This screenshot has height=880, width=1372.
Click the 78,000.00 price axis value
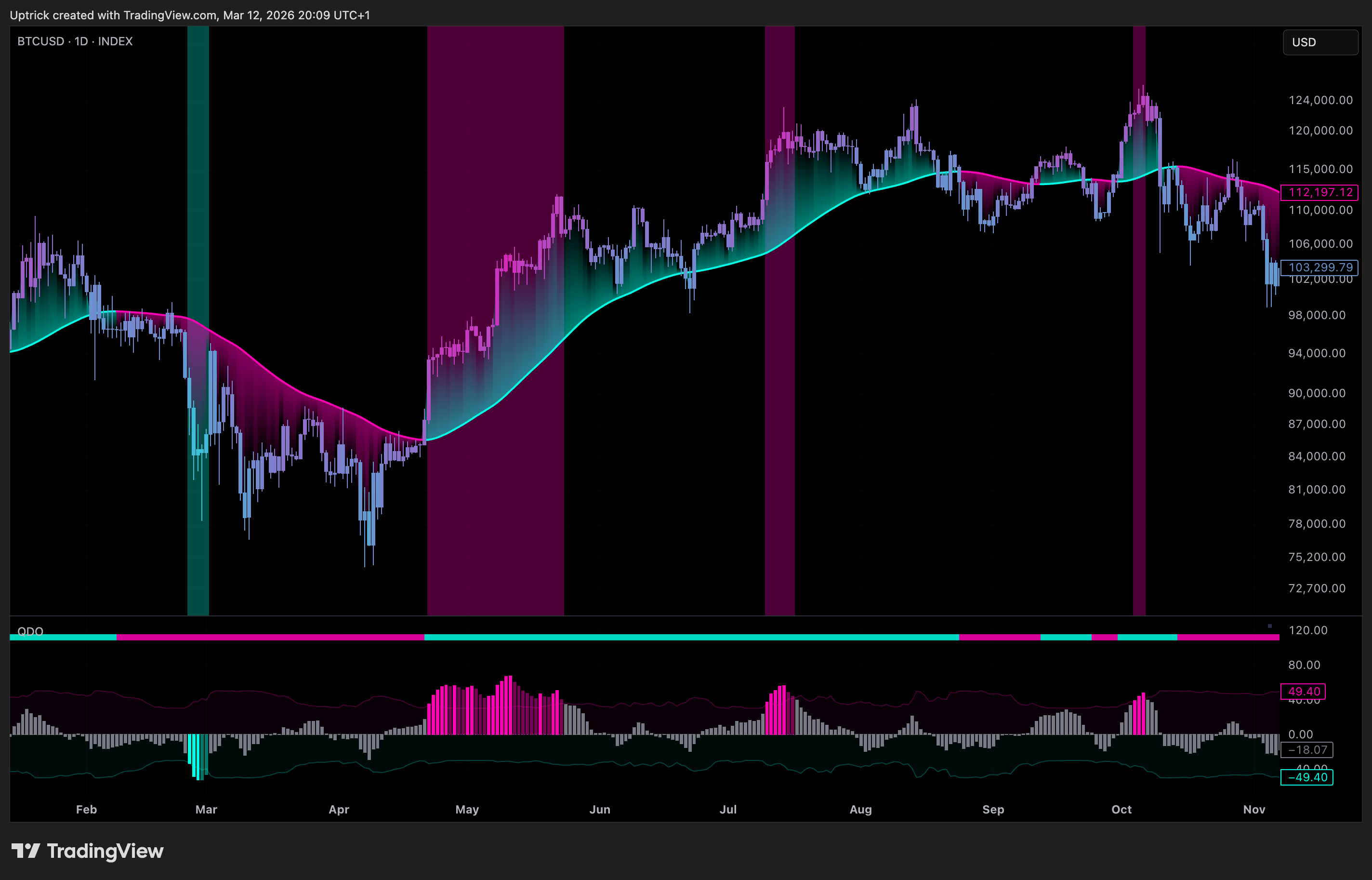(1317, 523)
